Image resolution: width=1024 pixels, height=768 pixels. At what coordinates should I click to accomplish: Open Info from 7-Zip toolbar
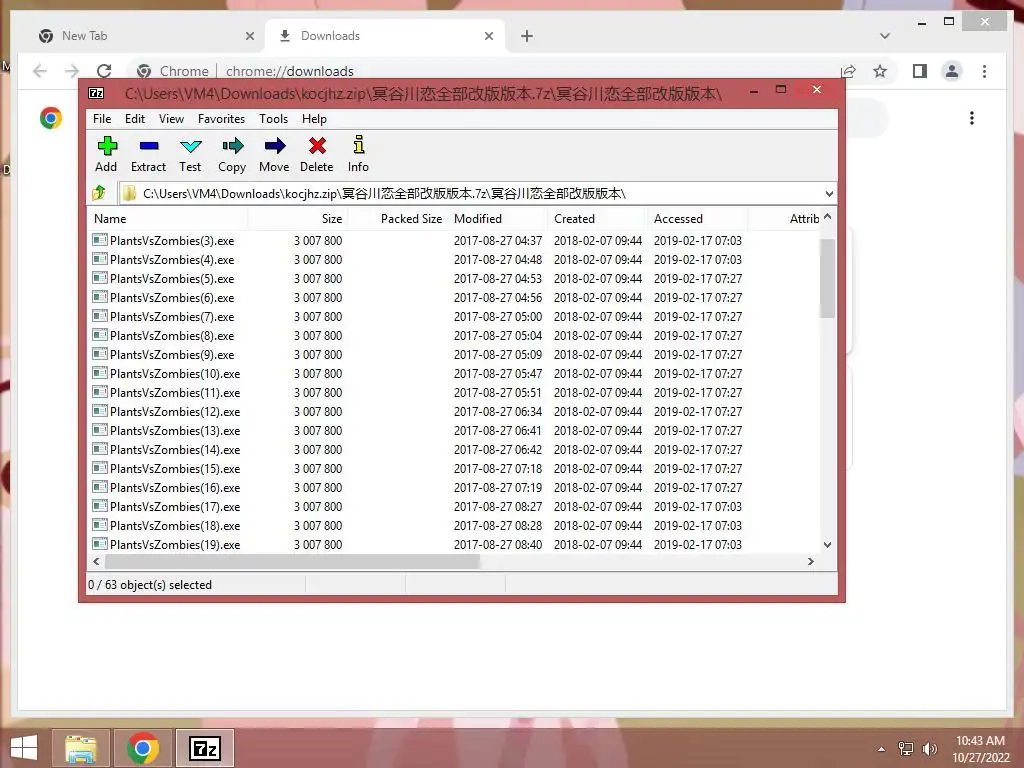click(359, 144)
